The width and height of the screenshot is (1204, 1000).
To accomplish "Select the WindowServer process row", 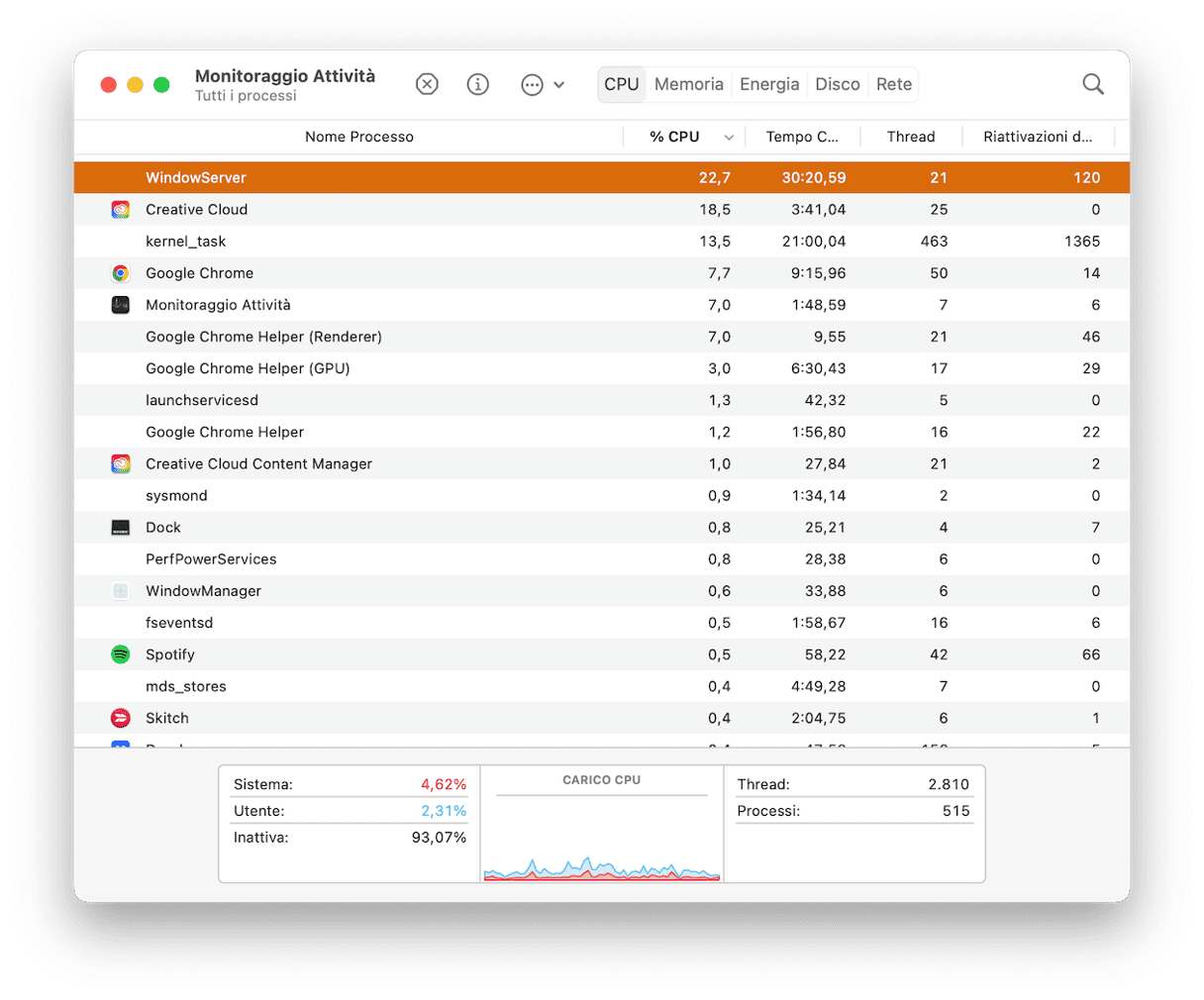I will tap(602, 178).
